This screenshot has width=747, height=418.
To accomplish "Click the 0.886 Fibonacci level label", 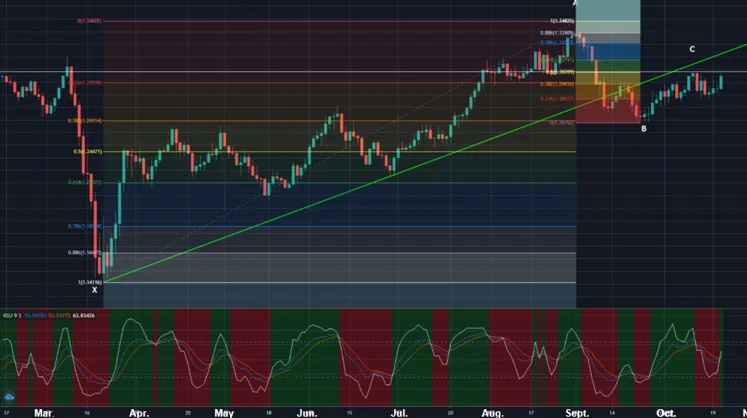I will tap(85, 253).
